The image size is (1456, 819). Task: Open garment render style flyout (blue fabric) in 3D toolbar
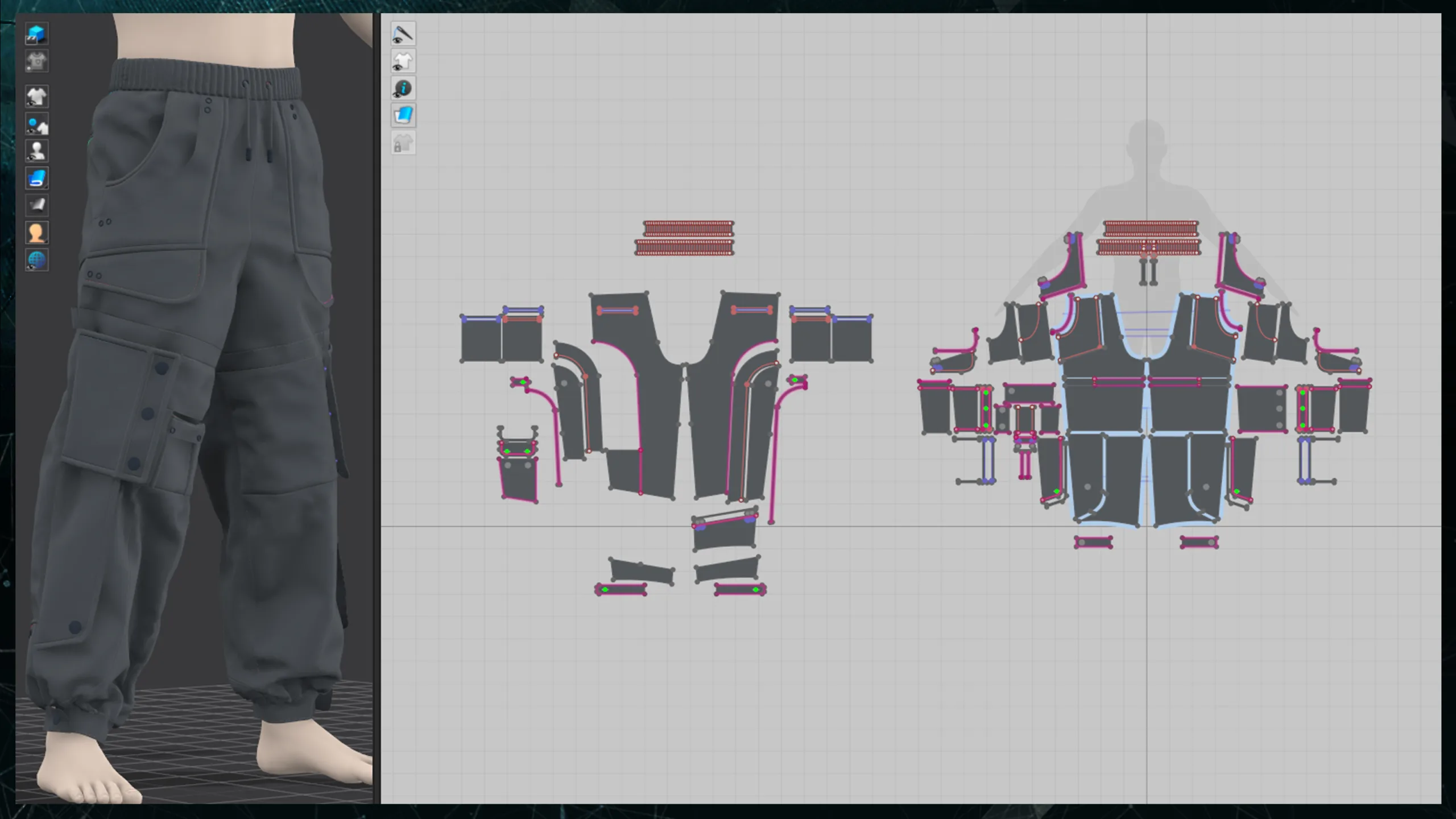(37, 179)
